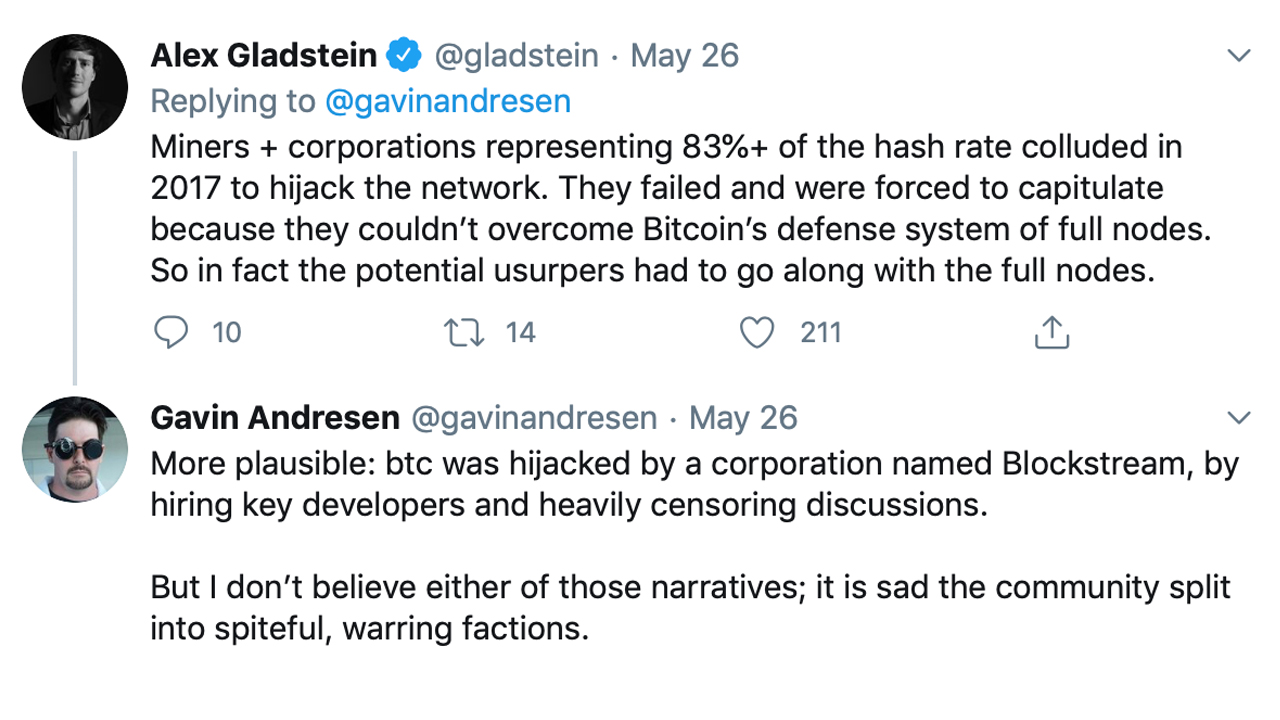The width and height of the screenshot is (1280, 720).
Task: Click the reply count 10
Action: point(227,332)
